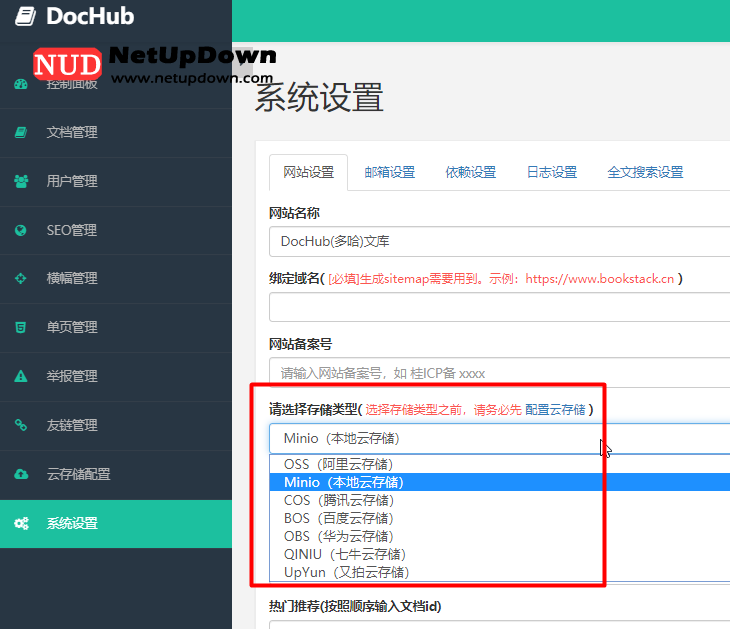Switch to the 依赖设置 tab
Viewport: 730px width, 629px height.
pyautogui.click(x=471, y=172)
